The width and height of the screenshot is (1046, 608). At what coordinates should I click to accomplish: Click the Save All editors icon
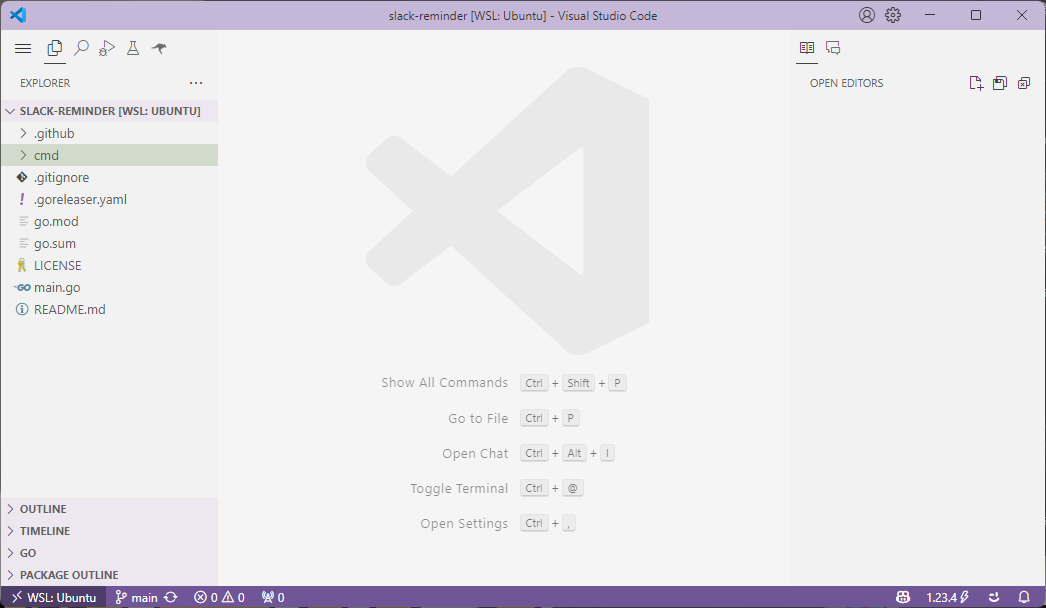click(x=1000, y=83)
